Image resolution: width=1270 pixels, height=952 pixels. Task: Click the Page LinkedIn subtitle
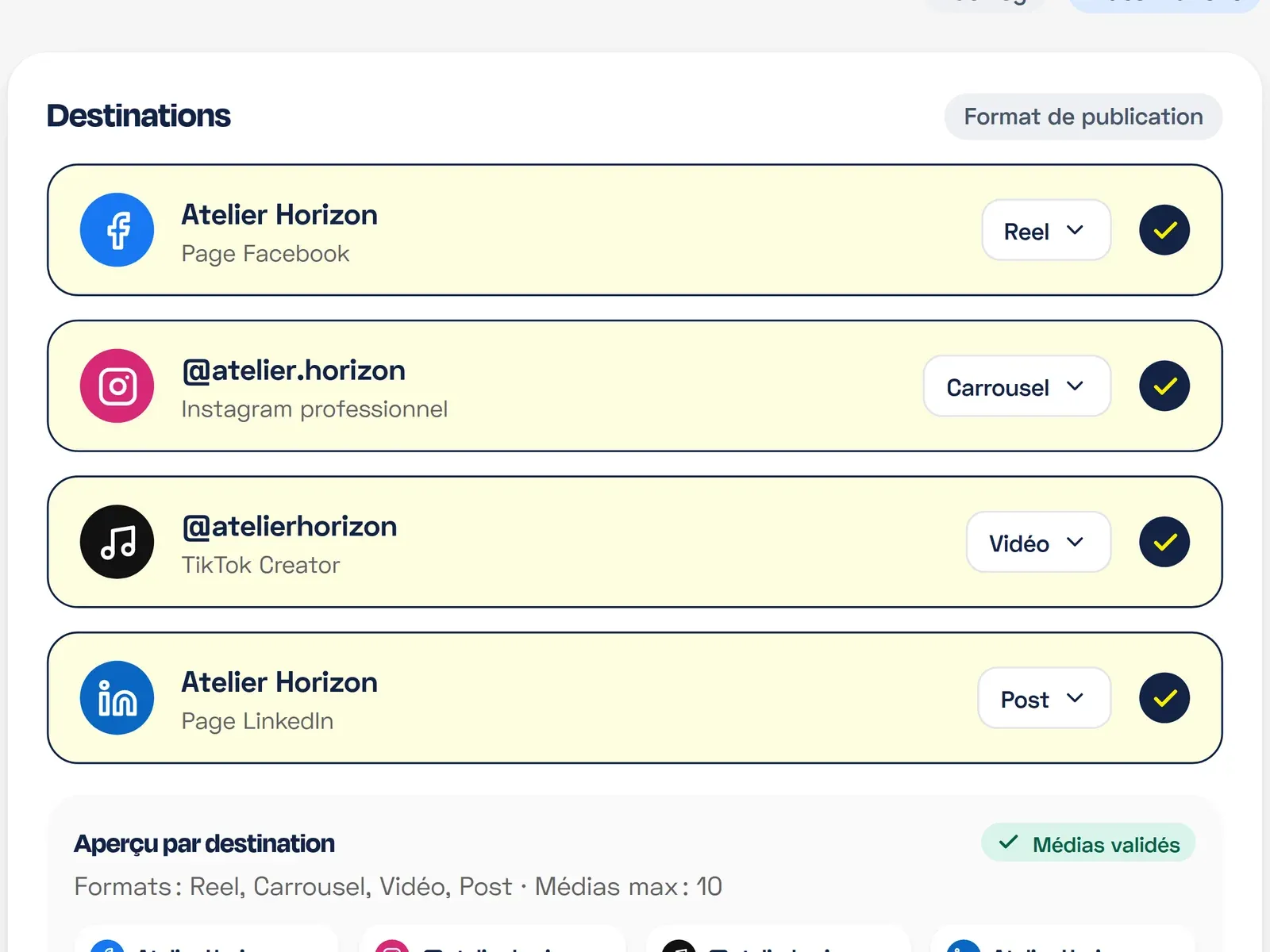(257, 721)
